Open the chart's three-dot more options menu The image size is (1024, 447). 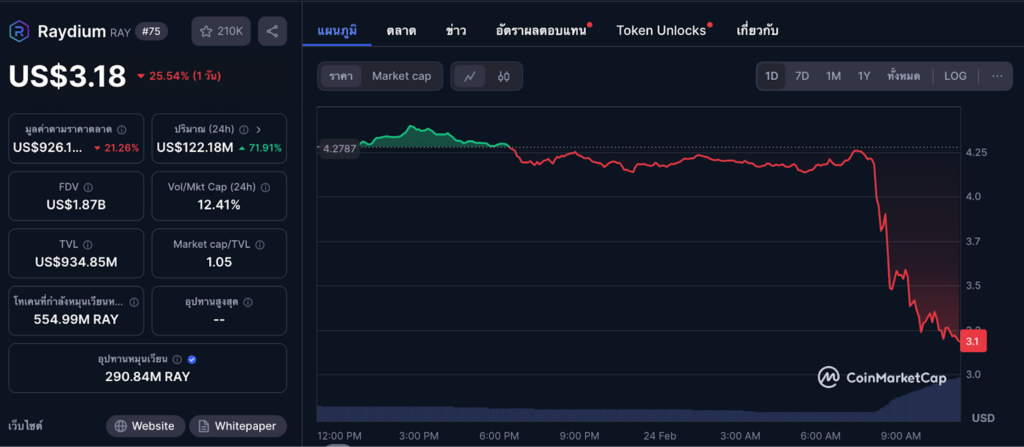[997, 76]
